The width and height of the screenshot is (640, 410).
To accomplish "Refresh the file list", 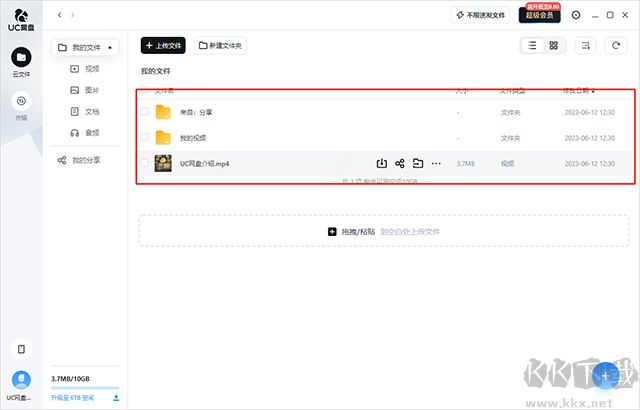I will point(616,45).
